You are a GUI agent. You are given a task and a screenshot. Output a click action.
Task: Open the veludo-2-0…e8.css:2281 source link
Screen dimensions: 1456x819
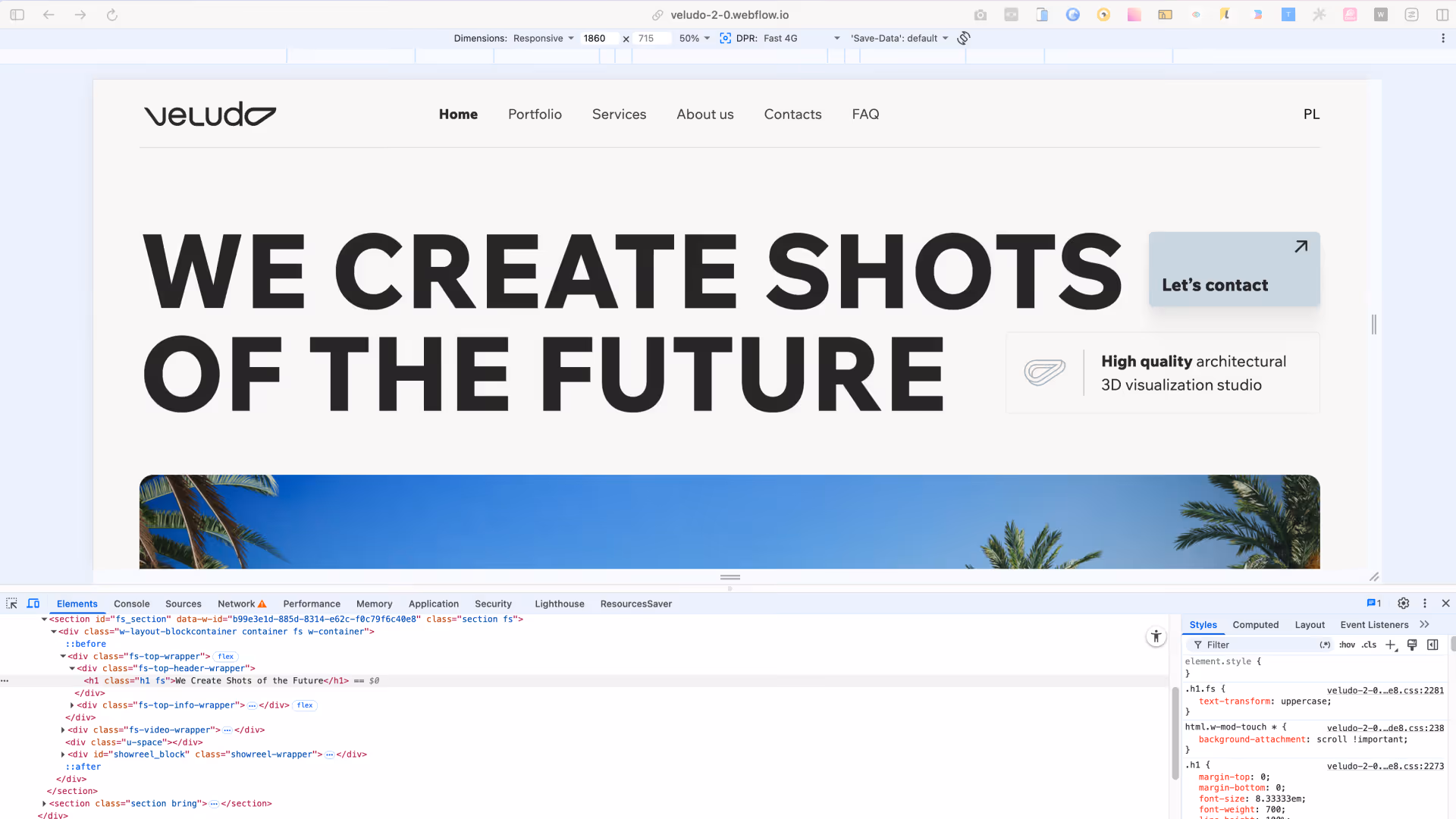coord(1385,690)
